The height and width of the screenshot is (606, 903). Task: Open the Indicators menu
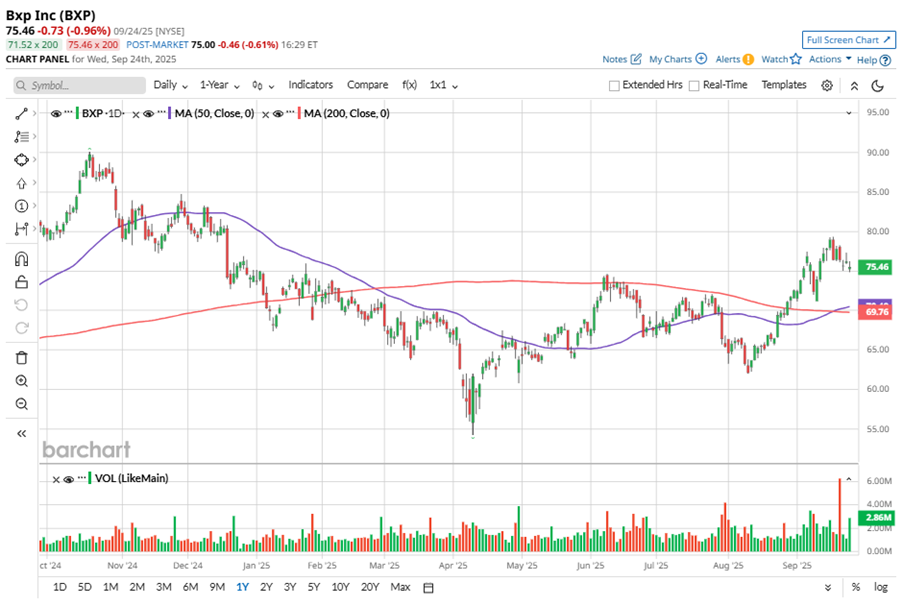click(x=310, y=85)
